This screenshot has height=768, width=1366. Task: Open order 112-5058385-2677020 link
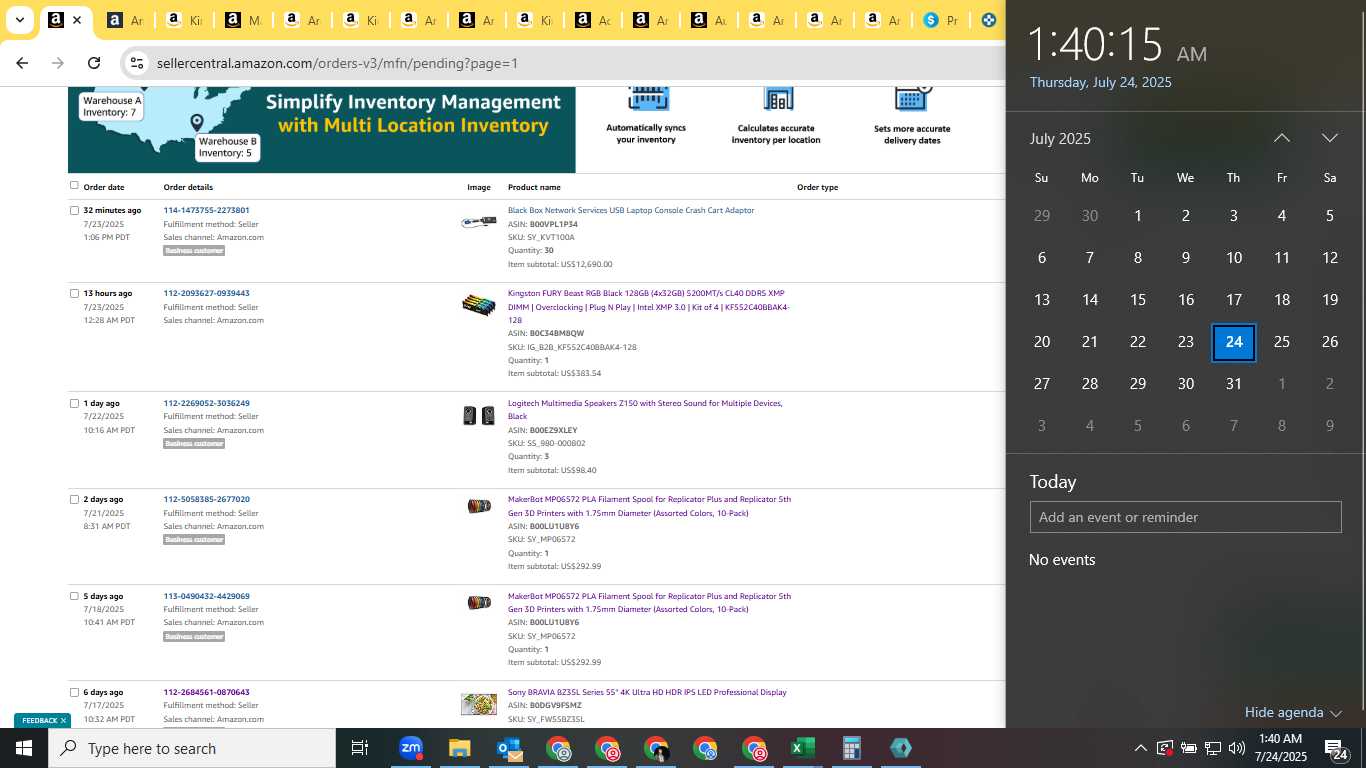(206, 499)
